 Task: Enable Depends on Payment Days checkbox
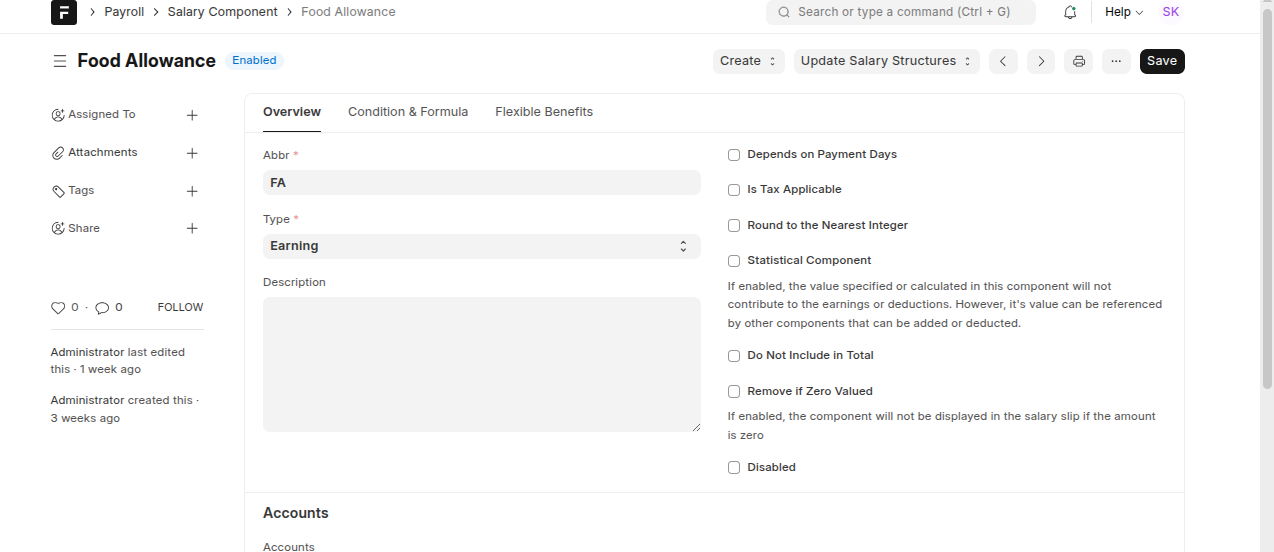734,155
